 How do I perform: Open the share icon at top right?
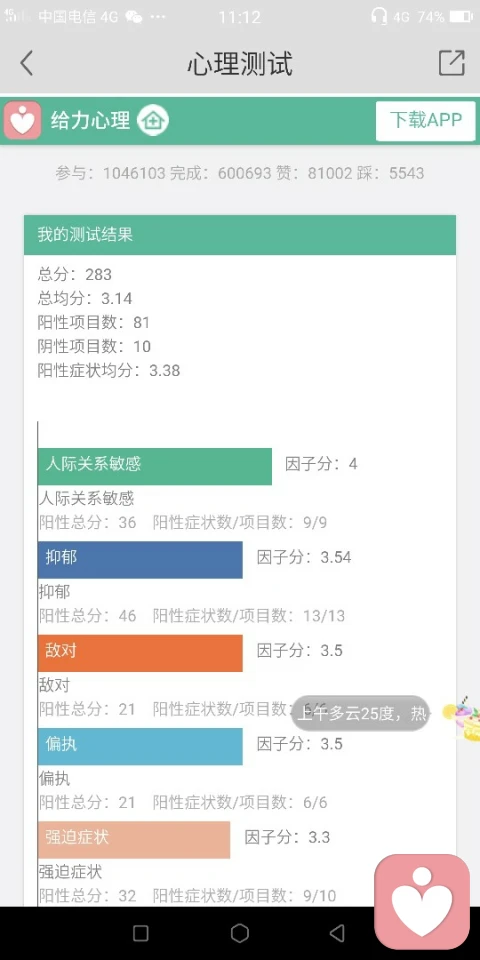pyautogui.click(x=451, y=62)
